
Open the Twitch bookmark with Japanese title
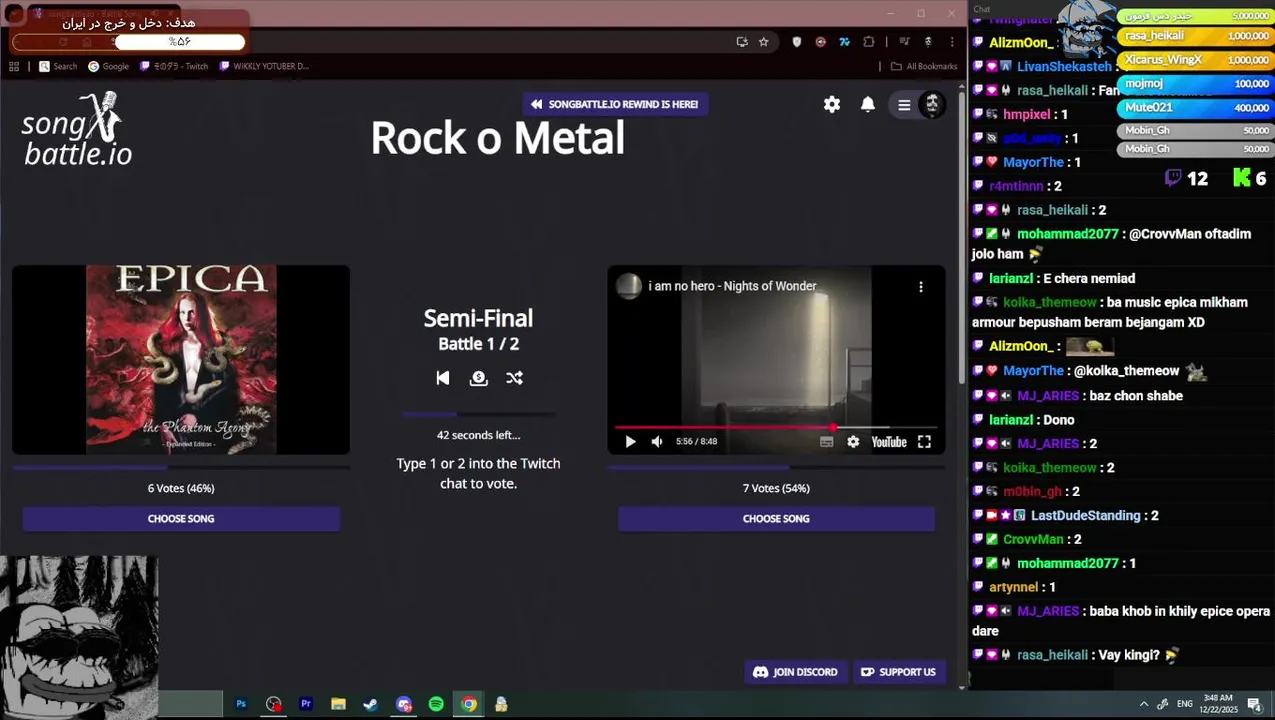click(x=174, y=66)
